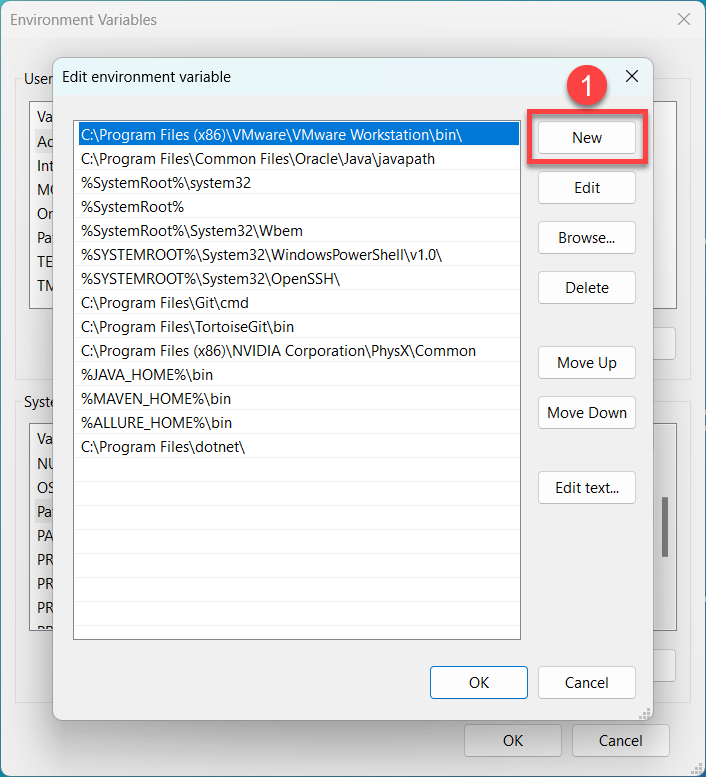
Task: Click the resize grip of the Edit environment variable dialog
Action: [645, 714]
